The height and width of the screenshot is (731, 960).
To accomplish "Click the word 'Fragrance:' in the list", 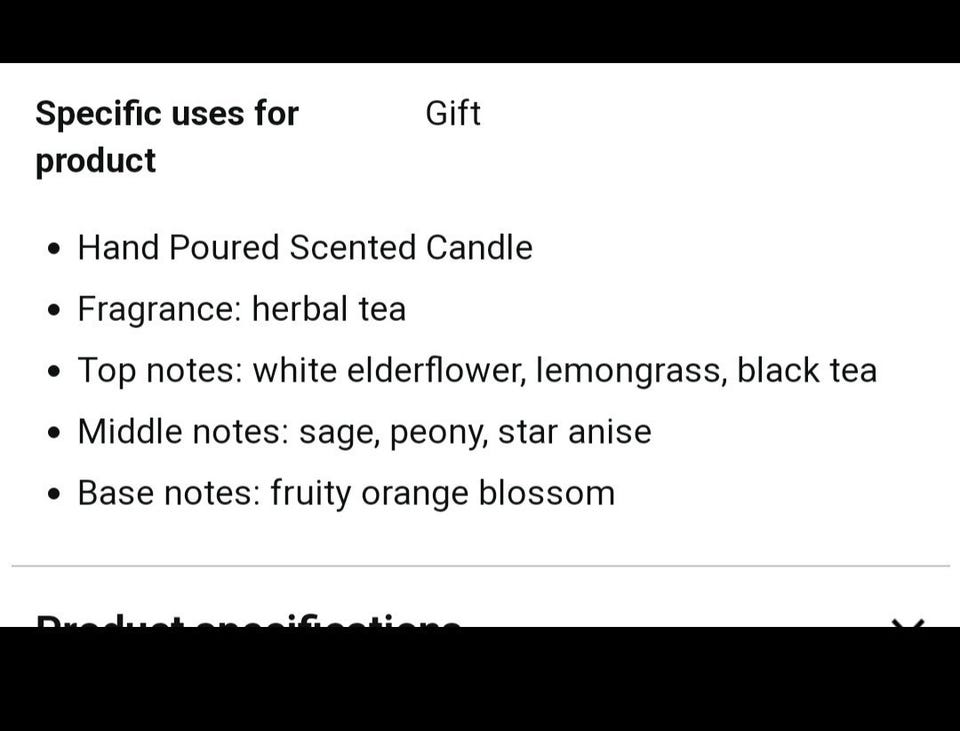I will (x=159, y=309).
